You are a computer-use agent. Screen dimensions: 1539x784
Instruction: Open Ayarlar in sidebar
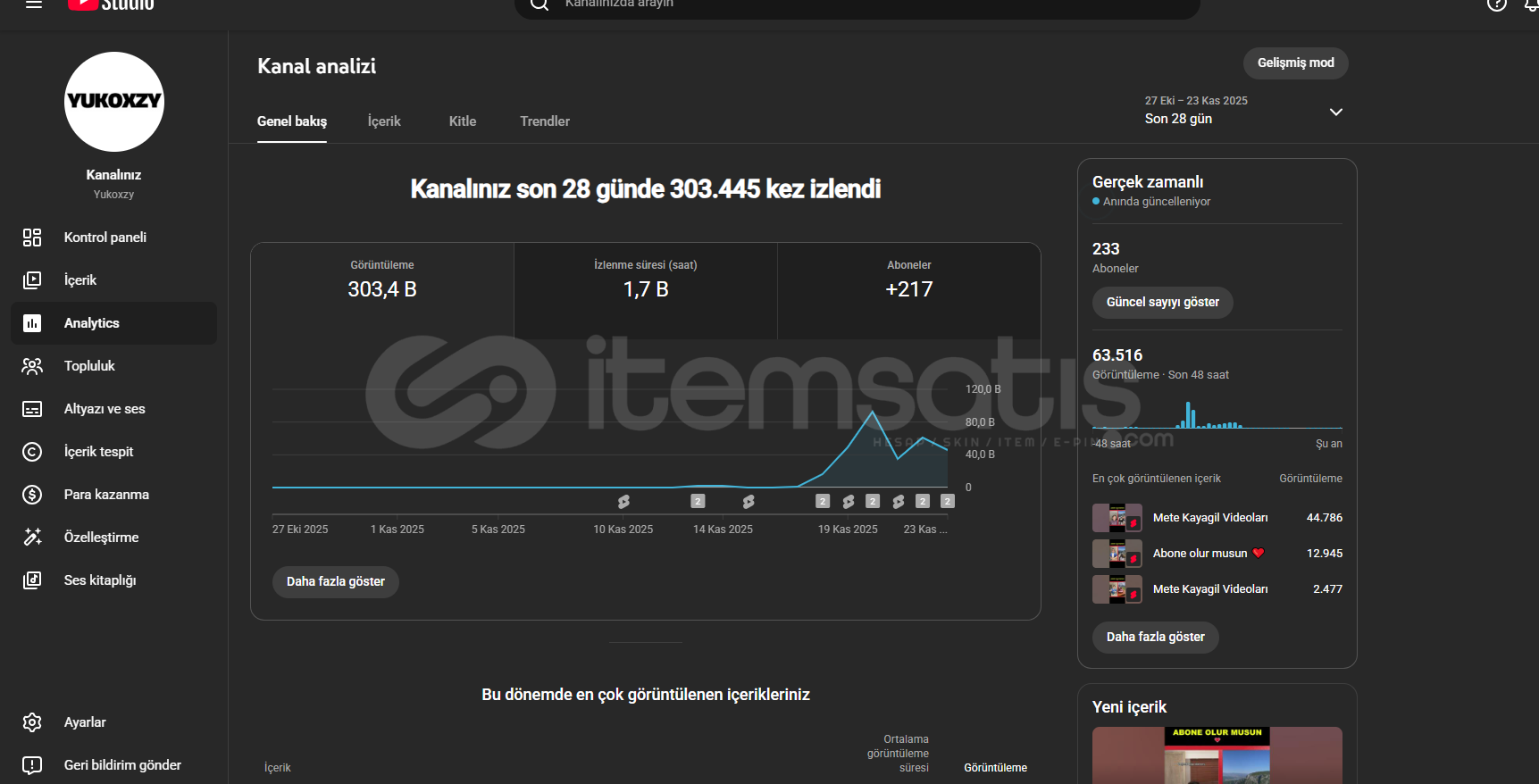113,722
